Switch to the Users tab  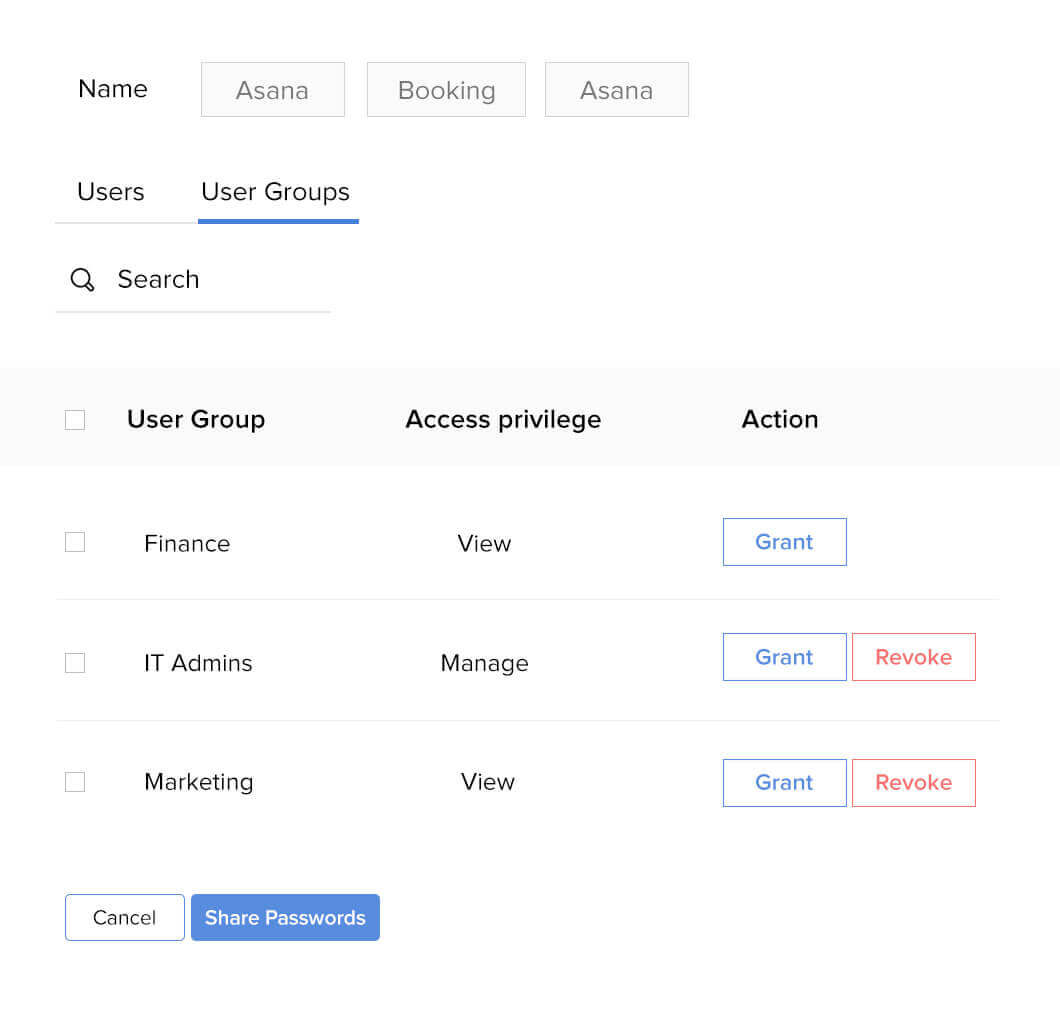click(110, 192)
